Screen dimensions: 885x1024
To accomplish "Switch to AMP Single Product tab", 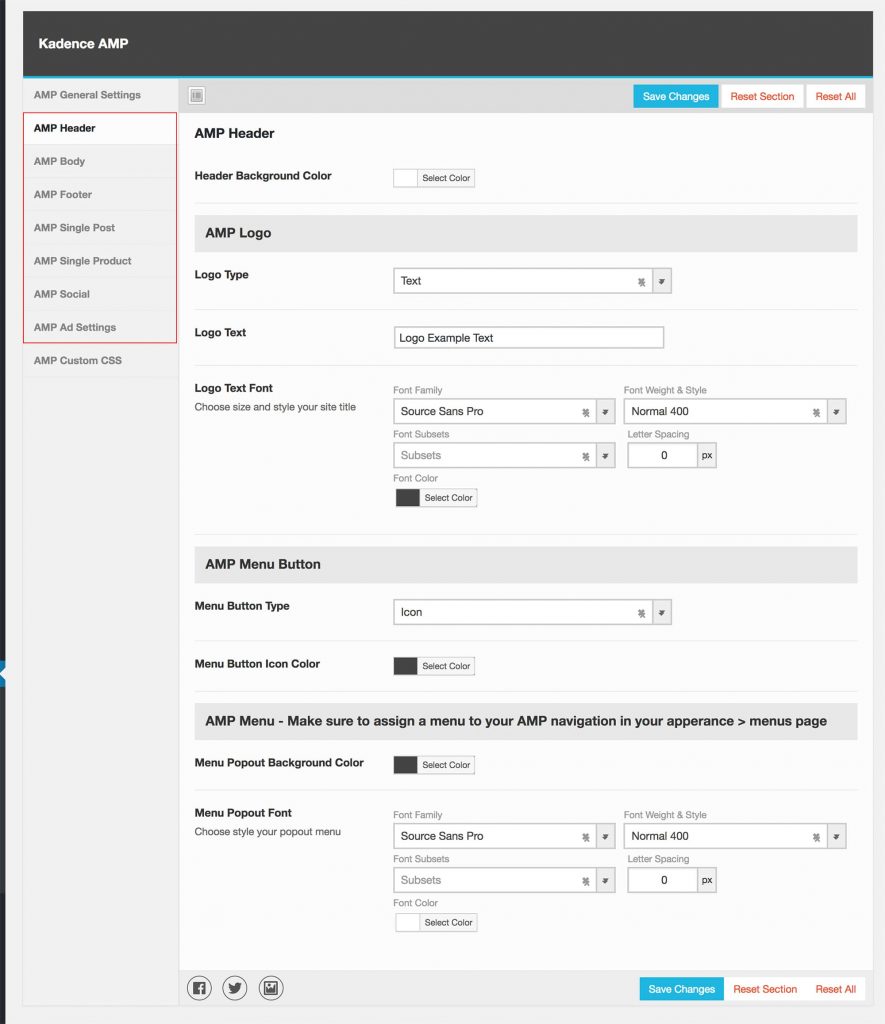I will pyautogui.click(x=101, y=261).
